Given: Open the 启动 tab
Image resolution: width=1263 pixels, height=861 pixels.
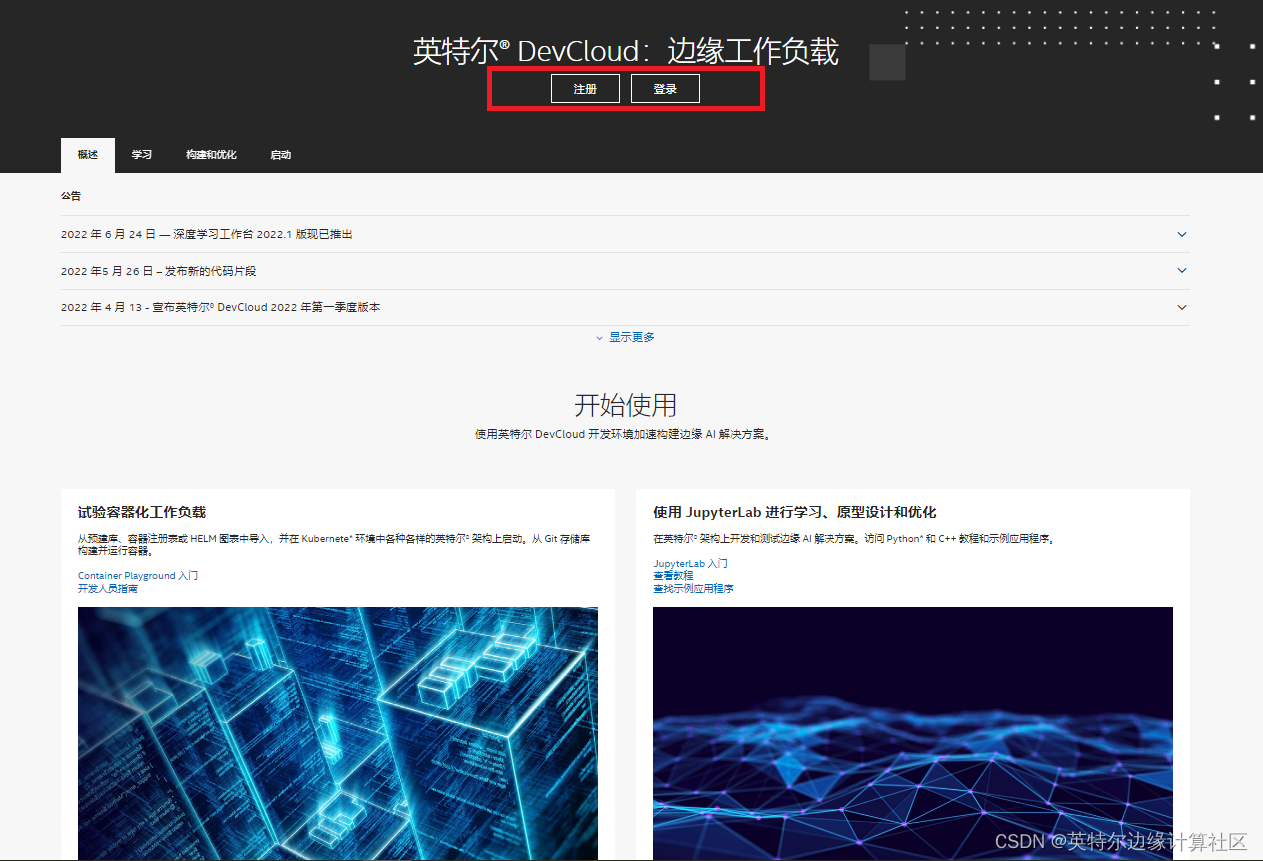Looking at the screenshot, I should click(x=280, y=155).
